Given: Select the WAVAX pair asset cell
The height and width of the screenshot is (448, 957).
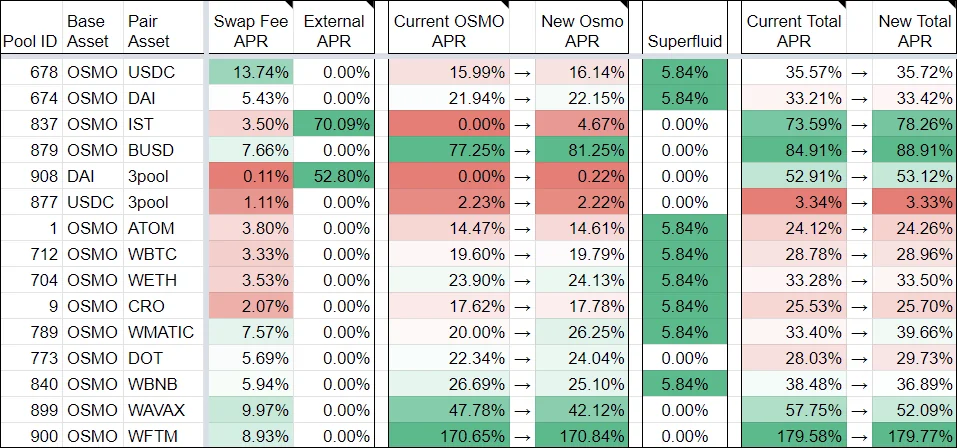Looking at the screenshot, I should pos(164,410).
